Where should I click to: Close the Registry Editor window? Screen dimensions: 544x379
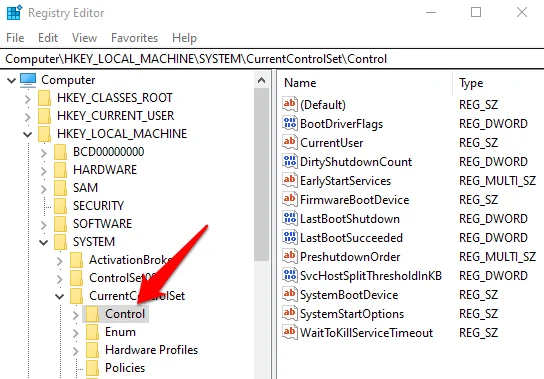(521, 12)
